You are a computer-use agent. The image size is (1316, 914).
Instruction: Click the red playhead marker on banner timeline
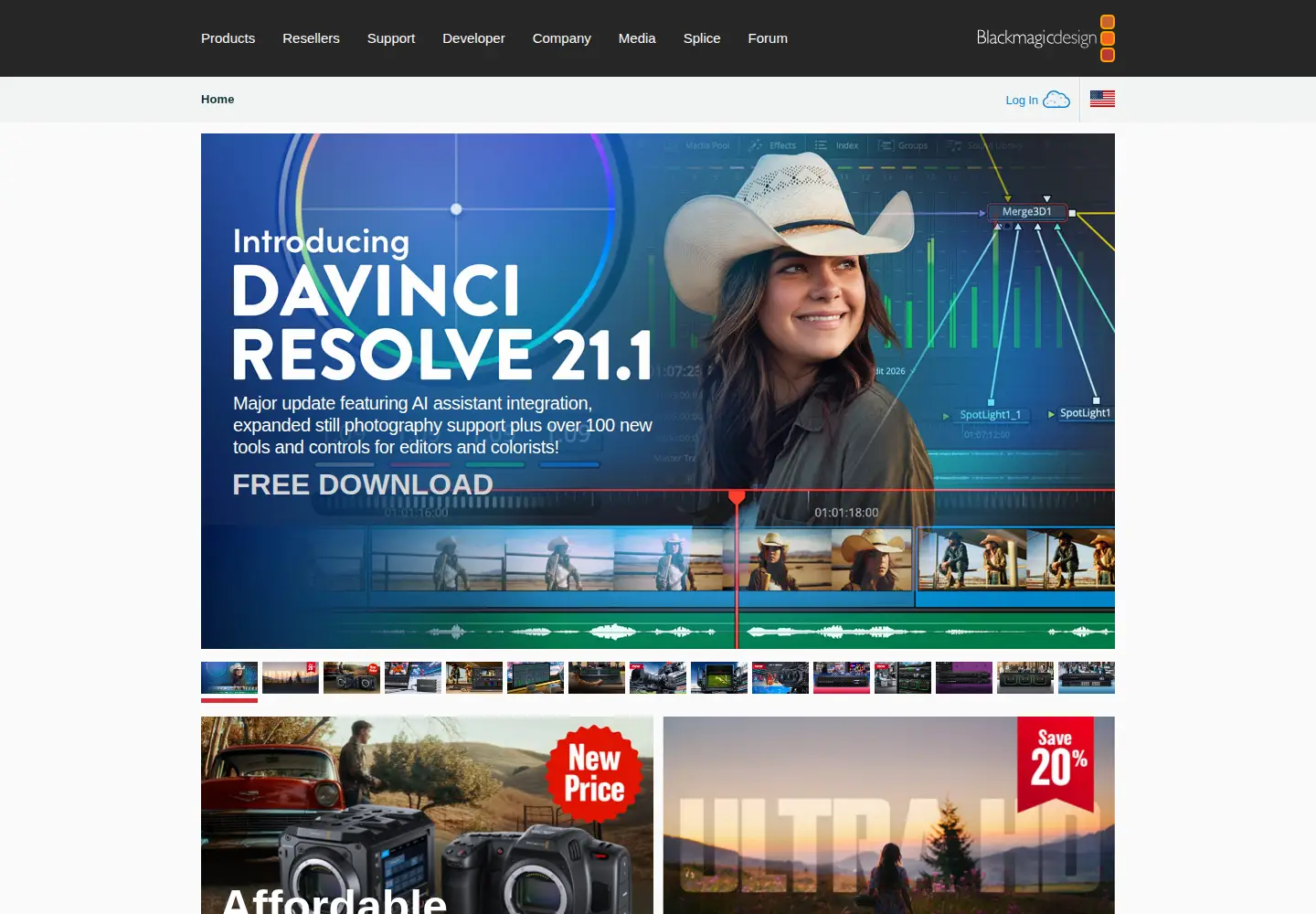[x=737, y=496]
